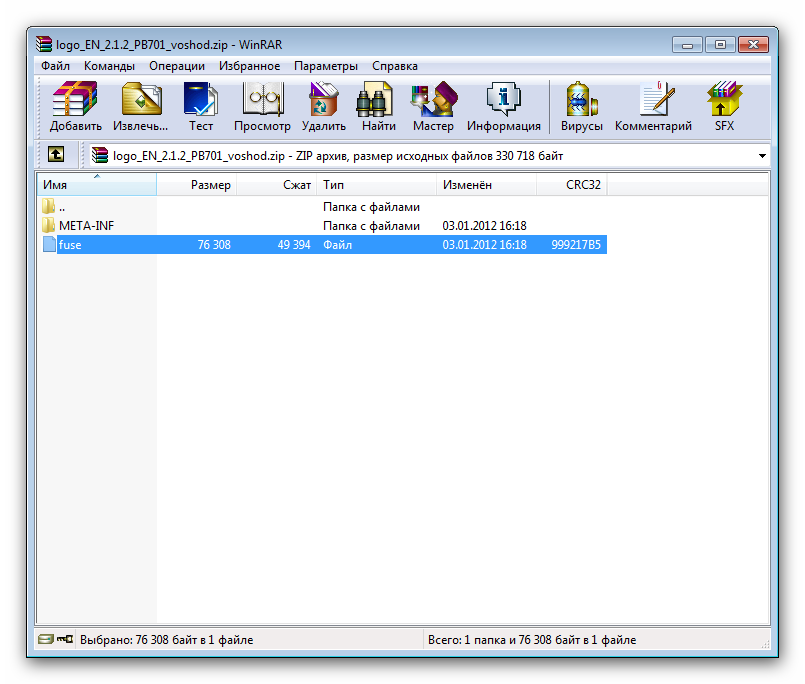Show archive Информация icon
Viewport: 805px width, 684px height.
(x=504, y=99)
